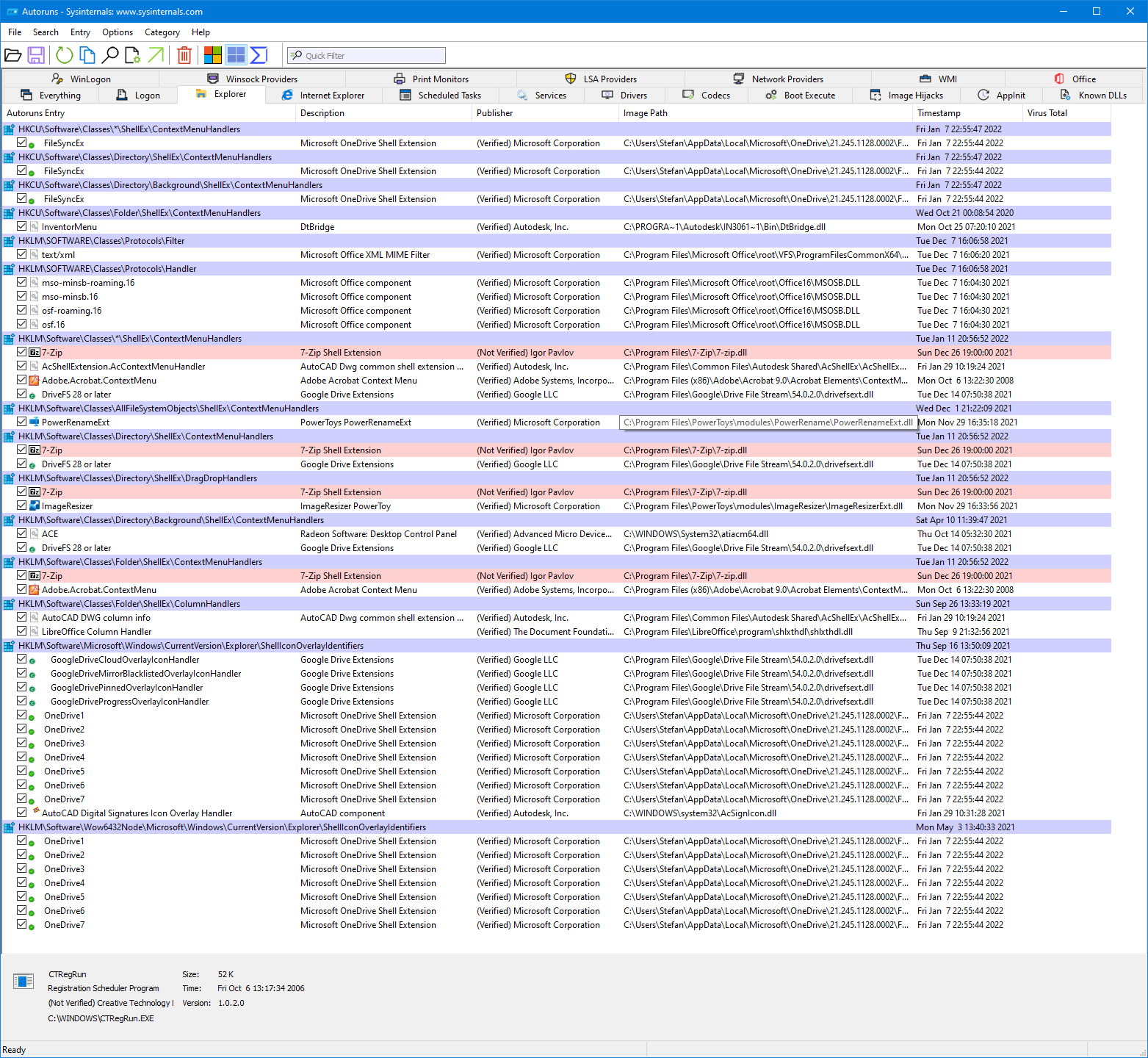Click the registry icon of HKLM\SOFTWARE\Classes\Protocols\Handler
1148x1058 pixels.
coord(10,269)
